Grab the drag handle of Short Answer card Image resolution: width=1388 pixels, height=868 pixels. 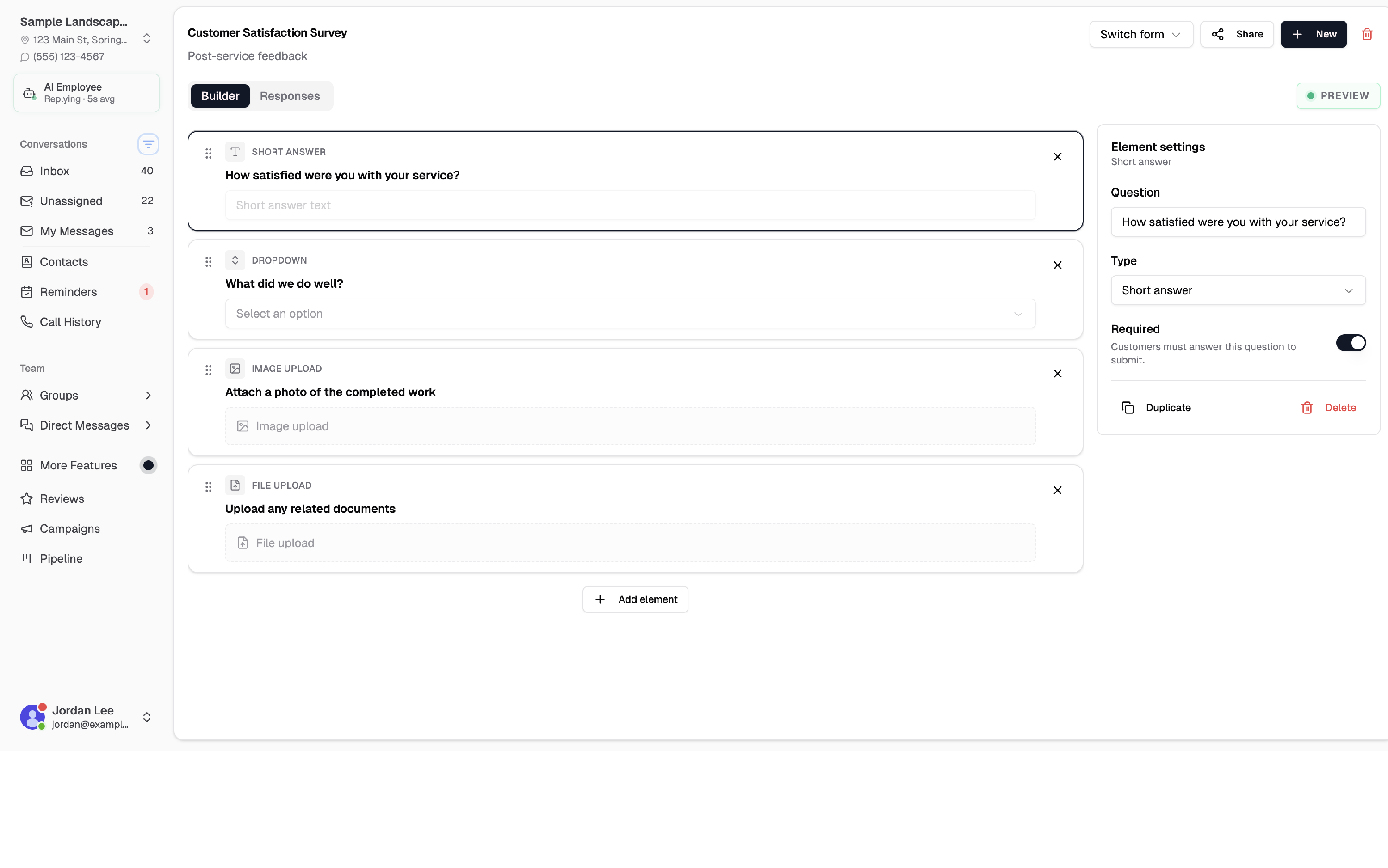209,153
